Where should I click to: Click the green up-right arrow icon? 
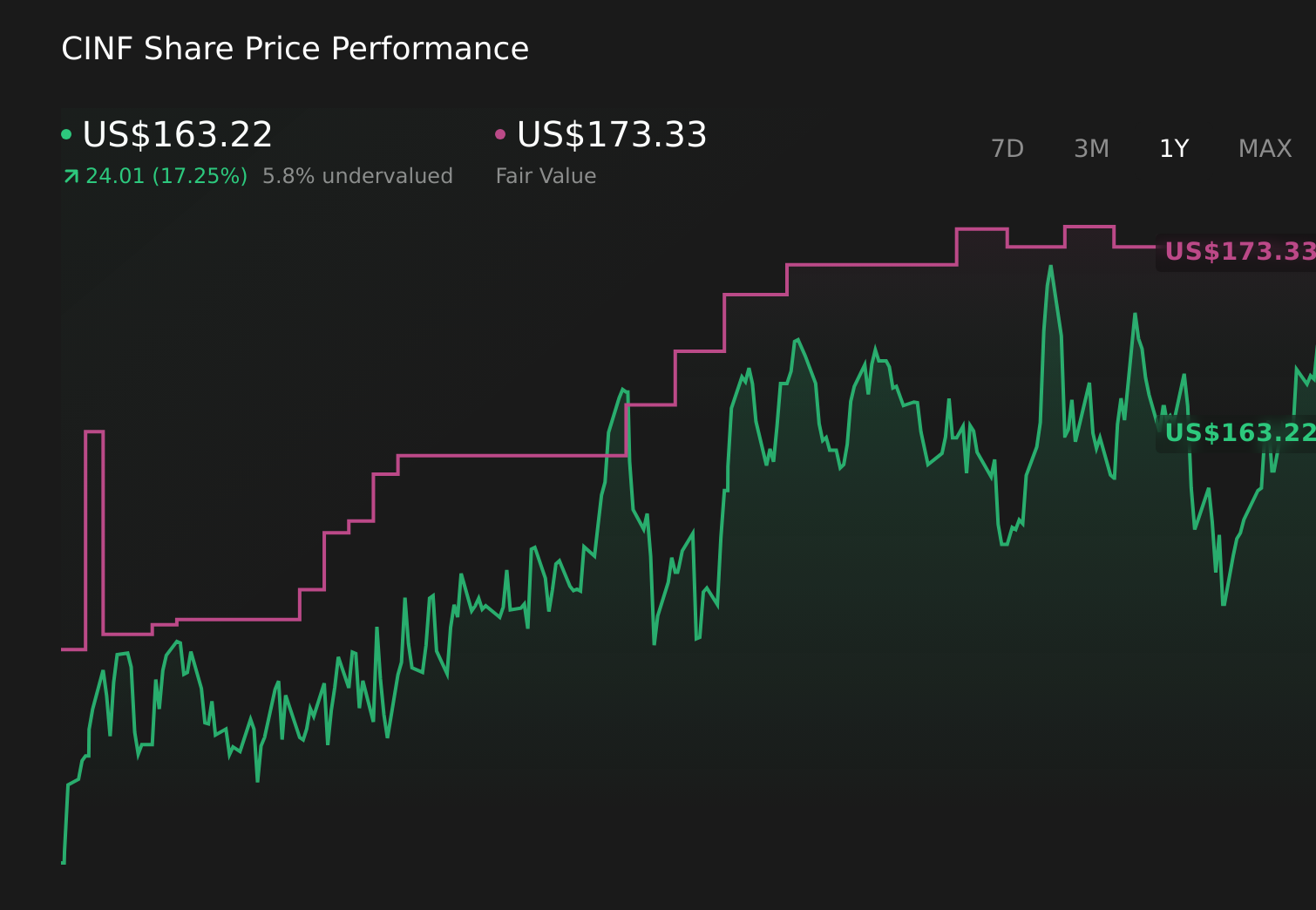(71, 177)
